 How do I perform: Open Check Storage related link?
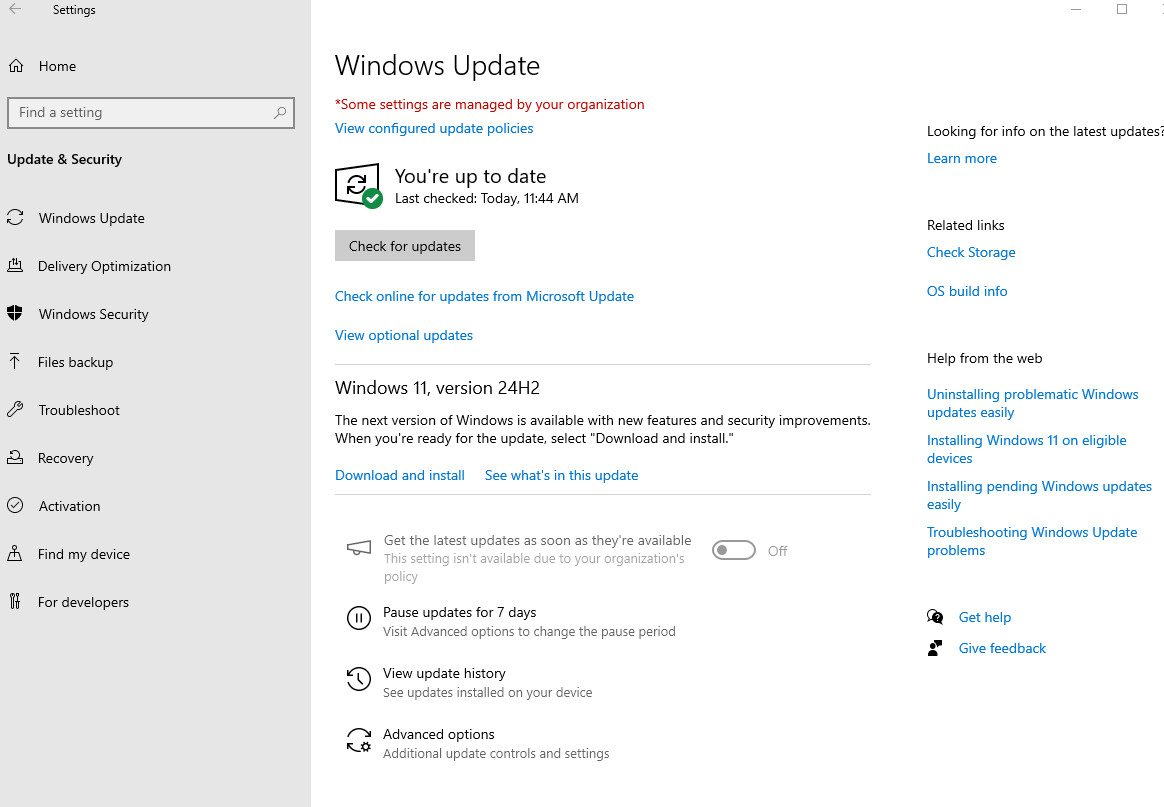(971, 252)
